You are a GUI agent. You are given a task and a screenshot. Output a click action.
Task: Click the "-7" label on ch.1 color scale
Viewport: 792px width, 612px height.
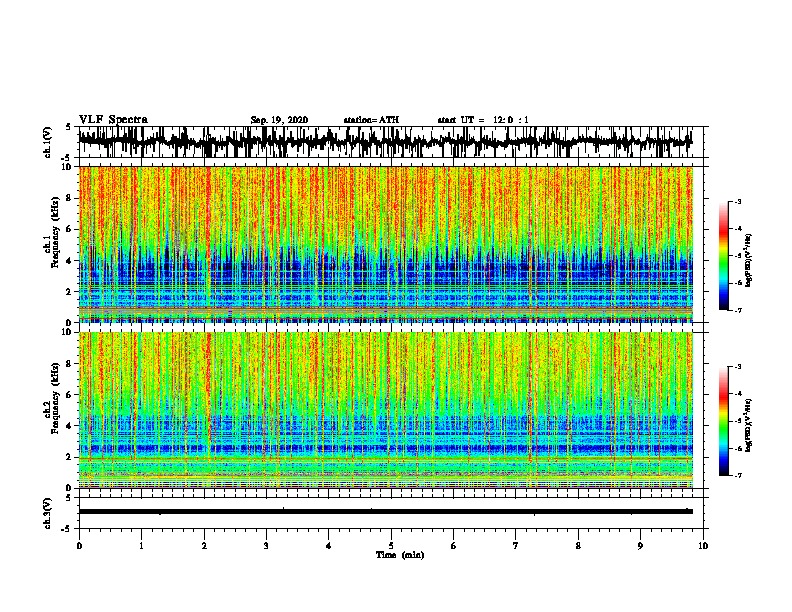[x=738, y=310]
